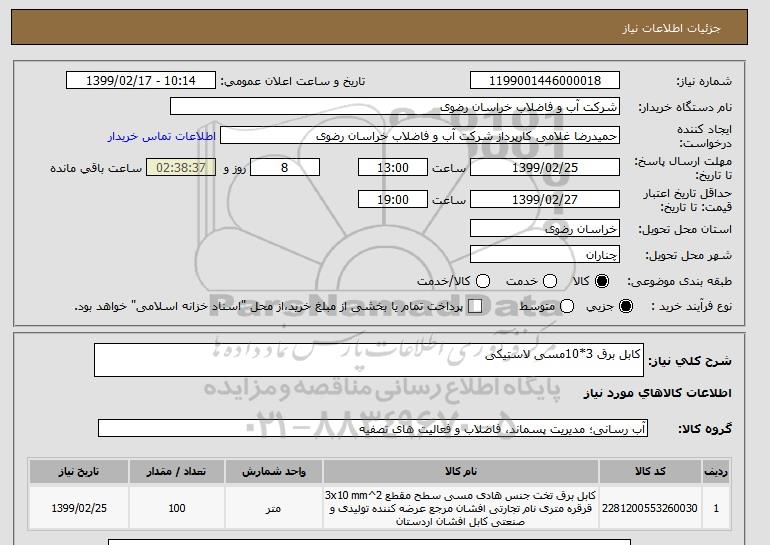Screen dimensions: 770x545
Task: Click the request creator حمیدرضا غلامی field
Action: click(420, 136)
